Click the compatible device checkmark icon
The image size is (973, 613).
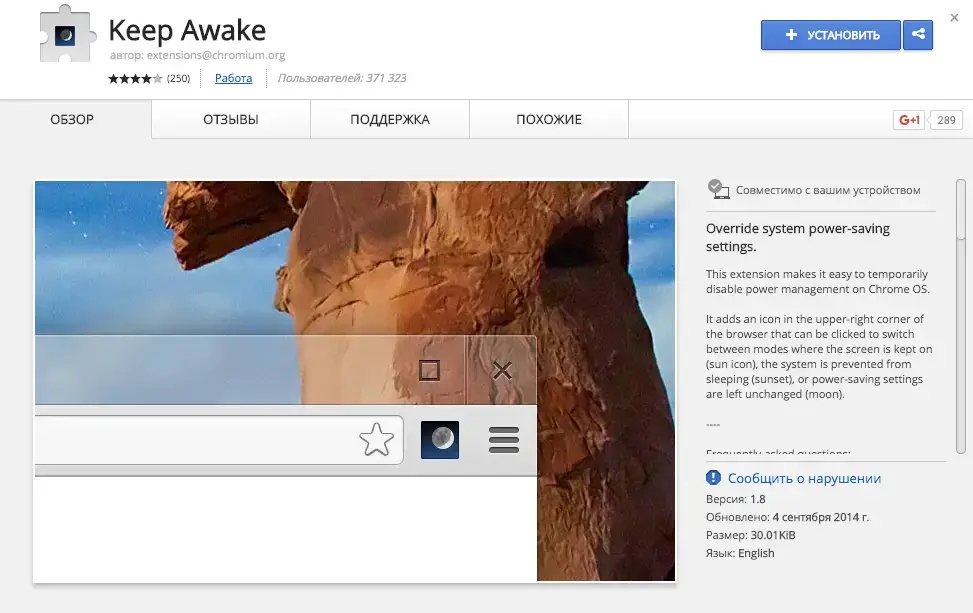pos(716,189)
